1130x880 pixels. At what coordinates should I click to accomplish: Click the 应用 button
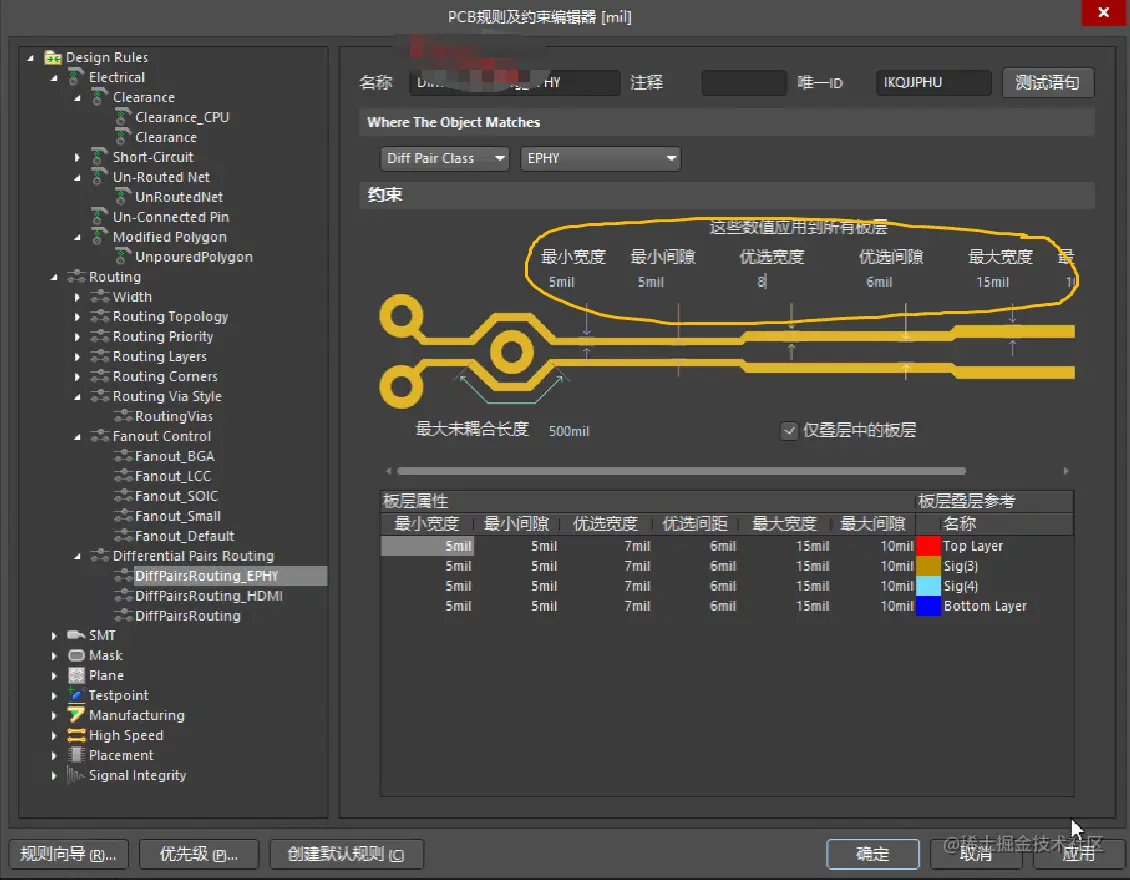tap(1079, 854)
